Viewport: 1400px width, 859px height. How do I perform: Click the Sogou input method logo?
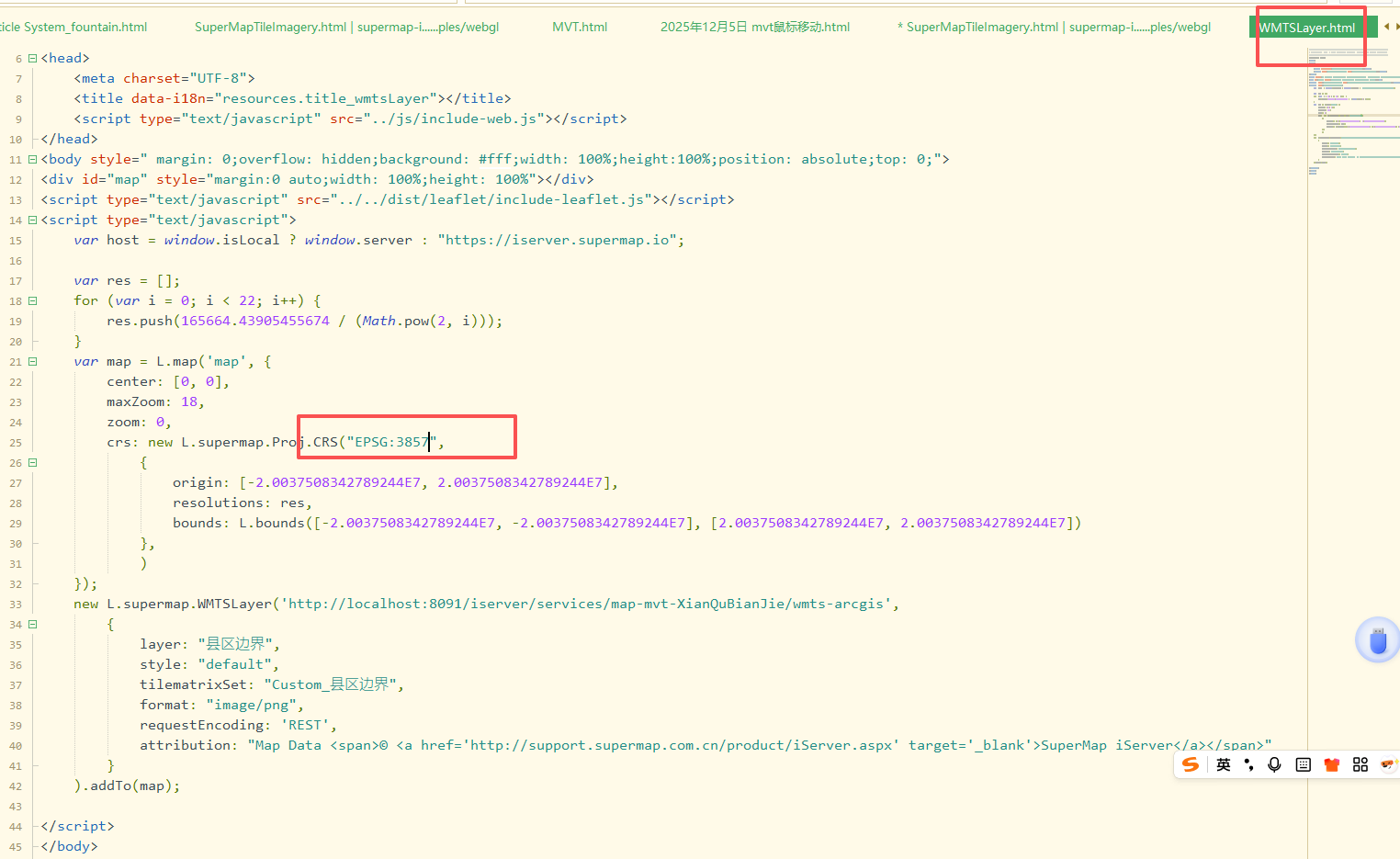click(x=1191, y=764)
